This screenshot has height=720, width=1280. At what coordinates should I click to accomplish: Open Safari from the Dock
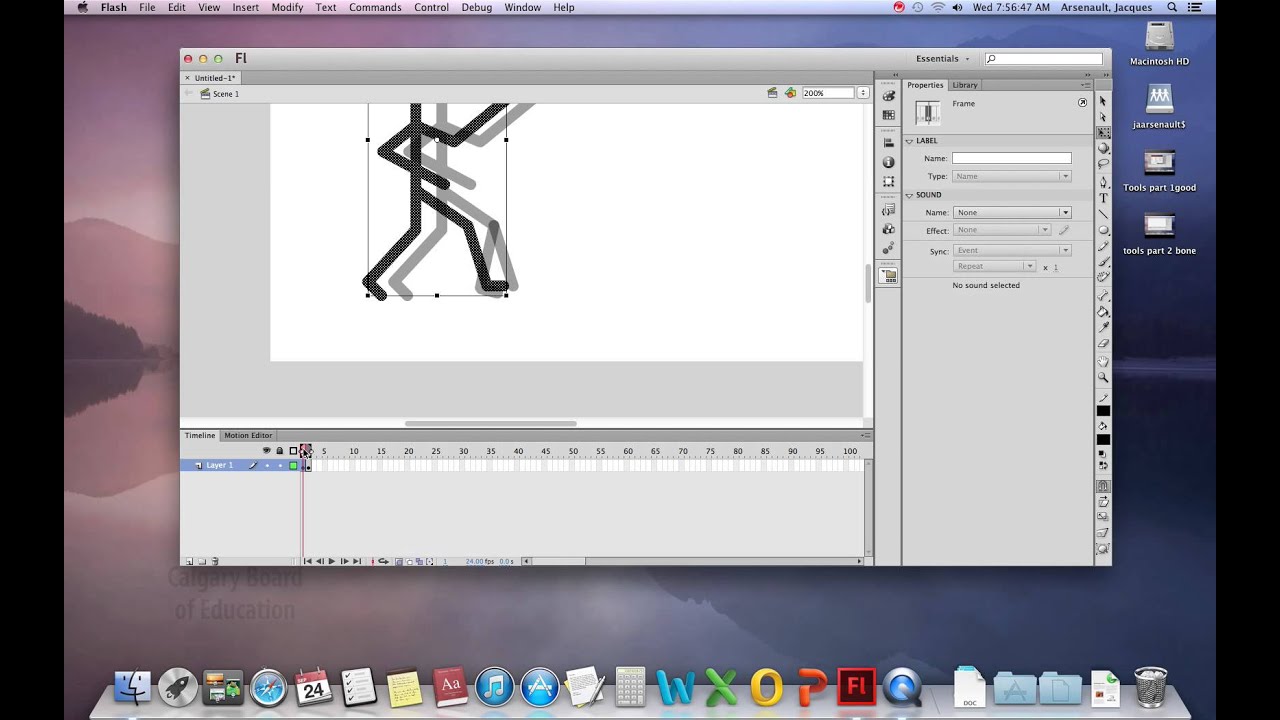pyautogui.click(x=268, y=687)
